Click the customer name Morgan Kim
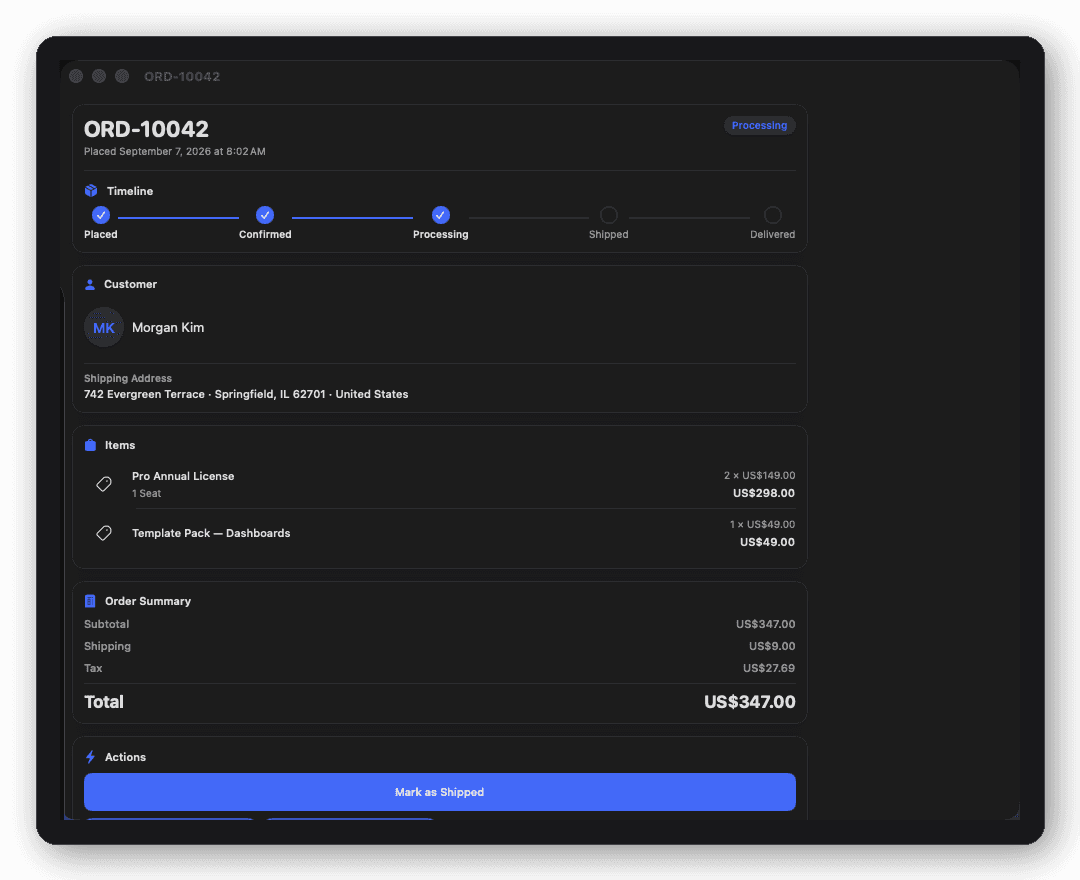1080x880 pixels. pos(168,328)
